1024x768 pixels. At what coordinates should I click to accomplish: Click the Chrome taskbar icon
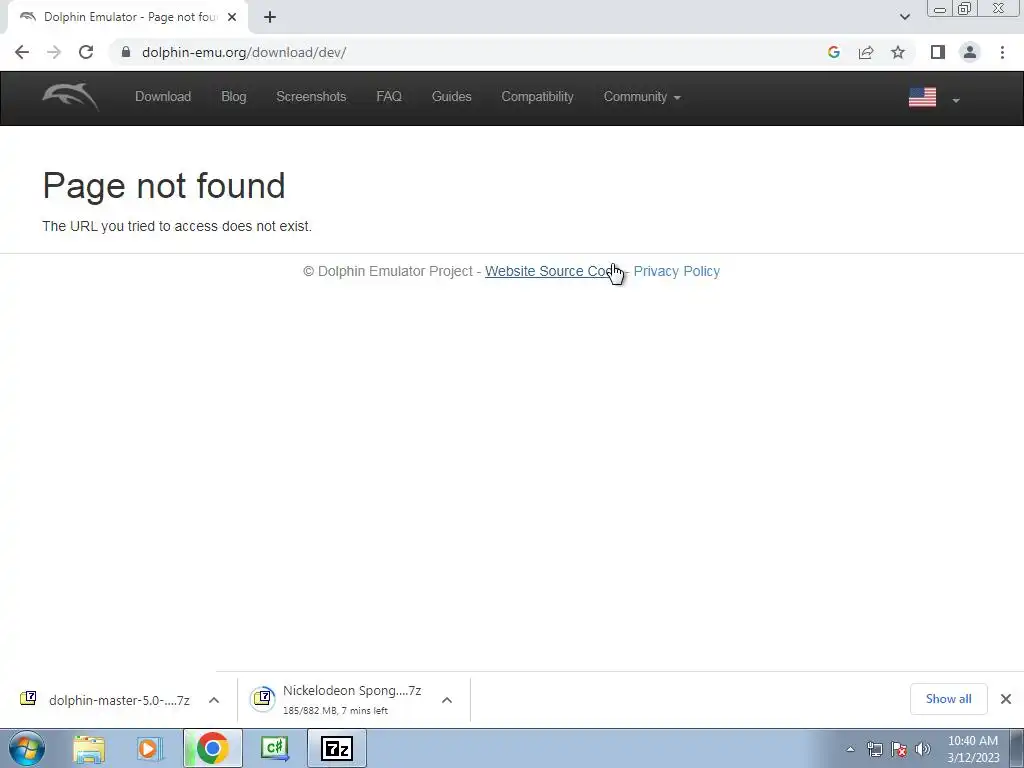[x=212, y=748]
